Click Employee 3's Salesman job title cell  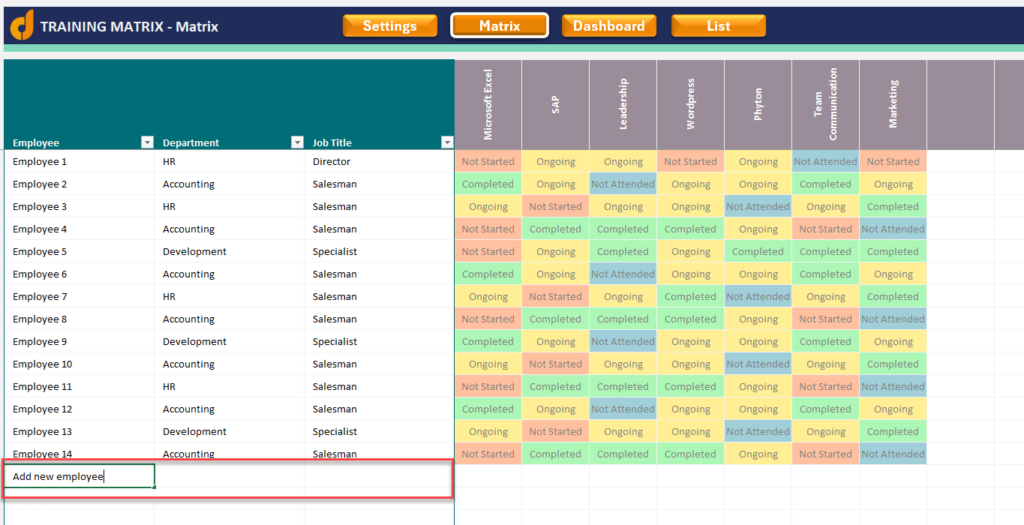(x=379, y=206)
